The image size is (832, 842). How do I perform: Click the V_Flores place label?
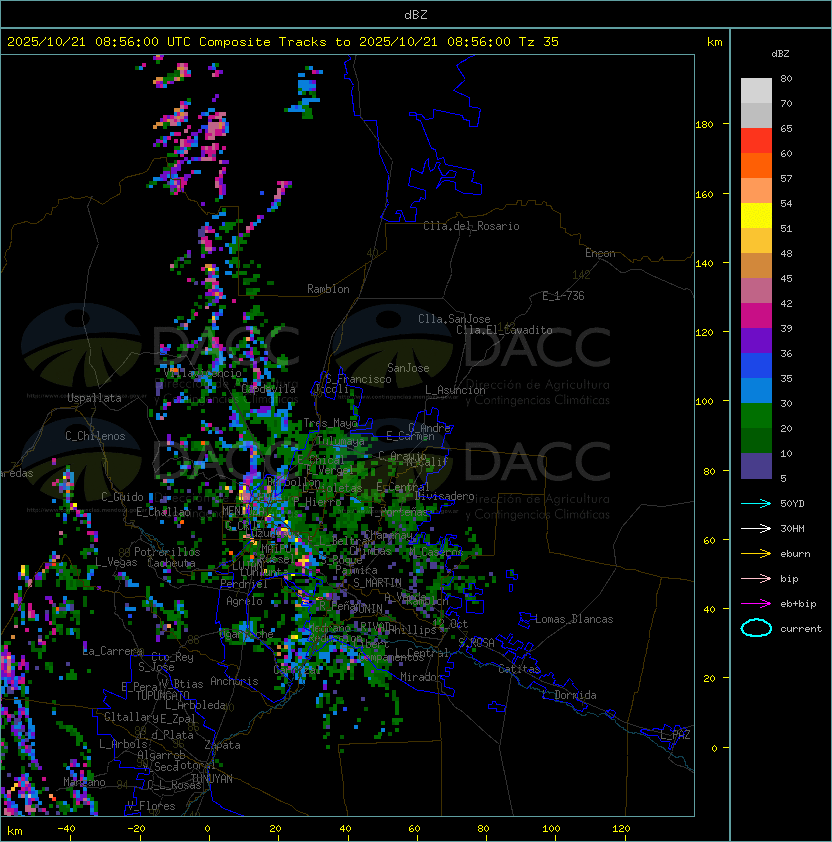(x=151, y=807)
